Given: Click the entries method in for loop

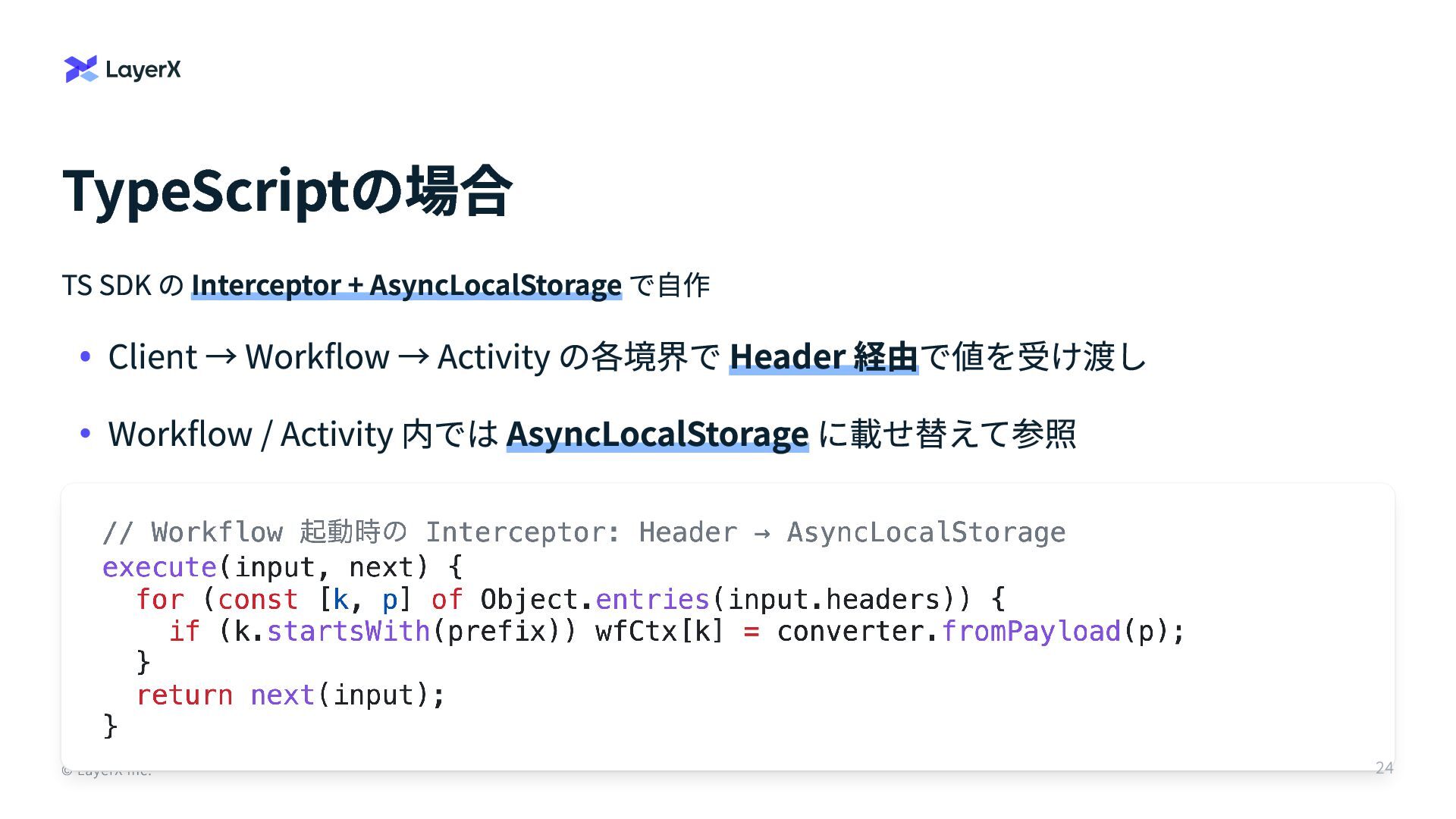Looking at the screenshot, I should point(652,599).
